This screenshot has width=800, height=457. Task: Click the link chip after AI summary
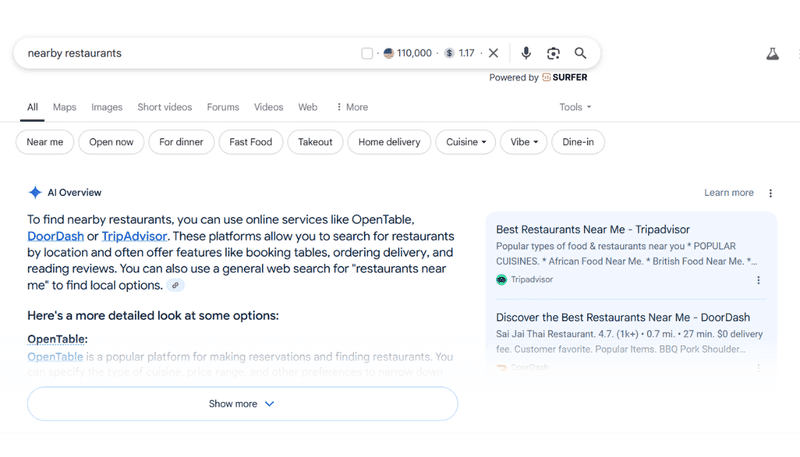tap(175, 285)
